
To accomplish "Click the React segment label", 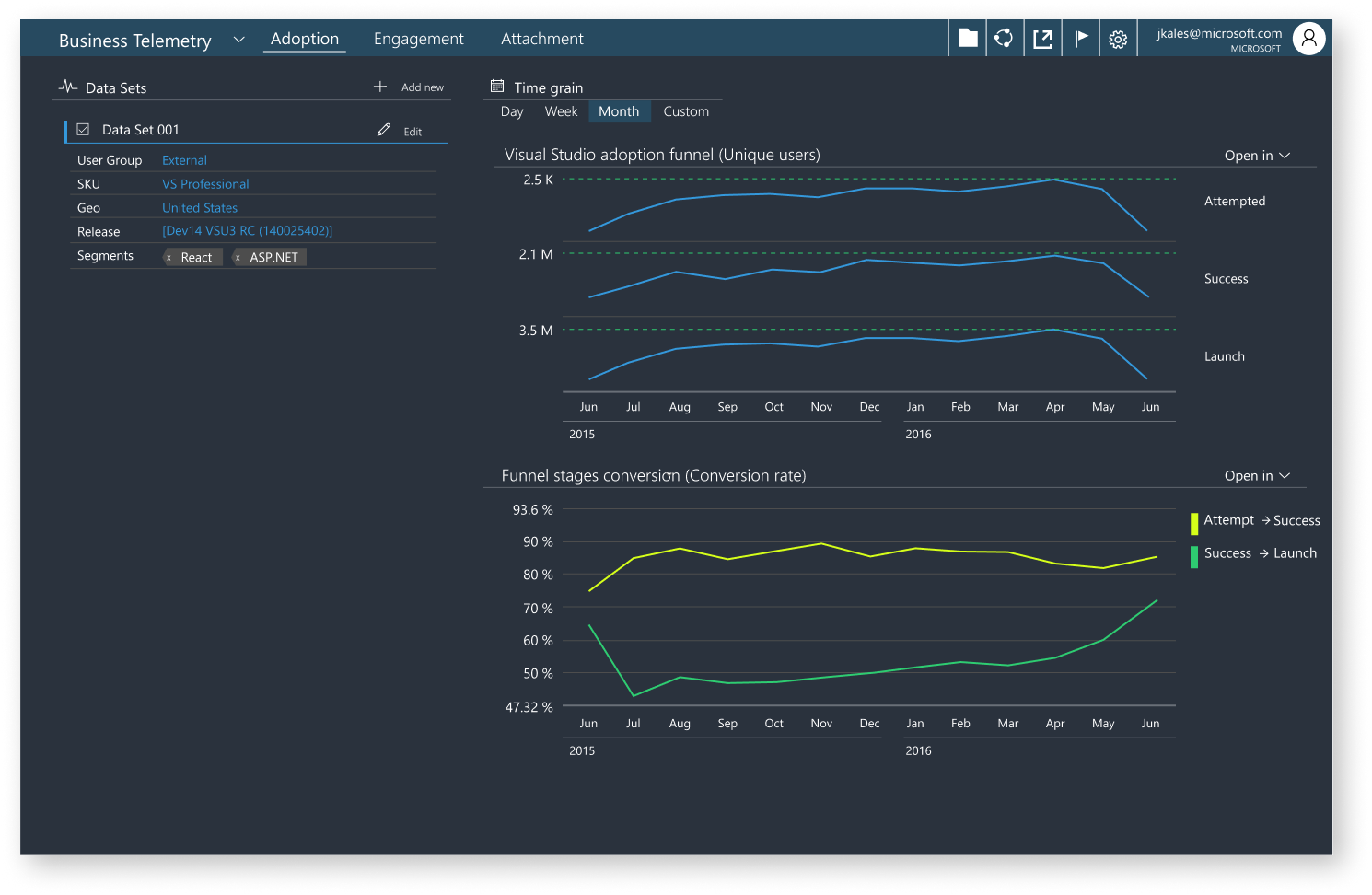I will 196,258.
